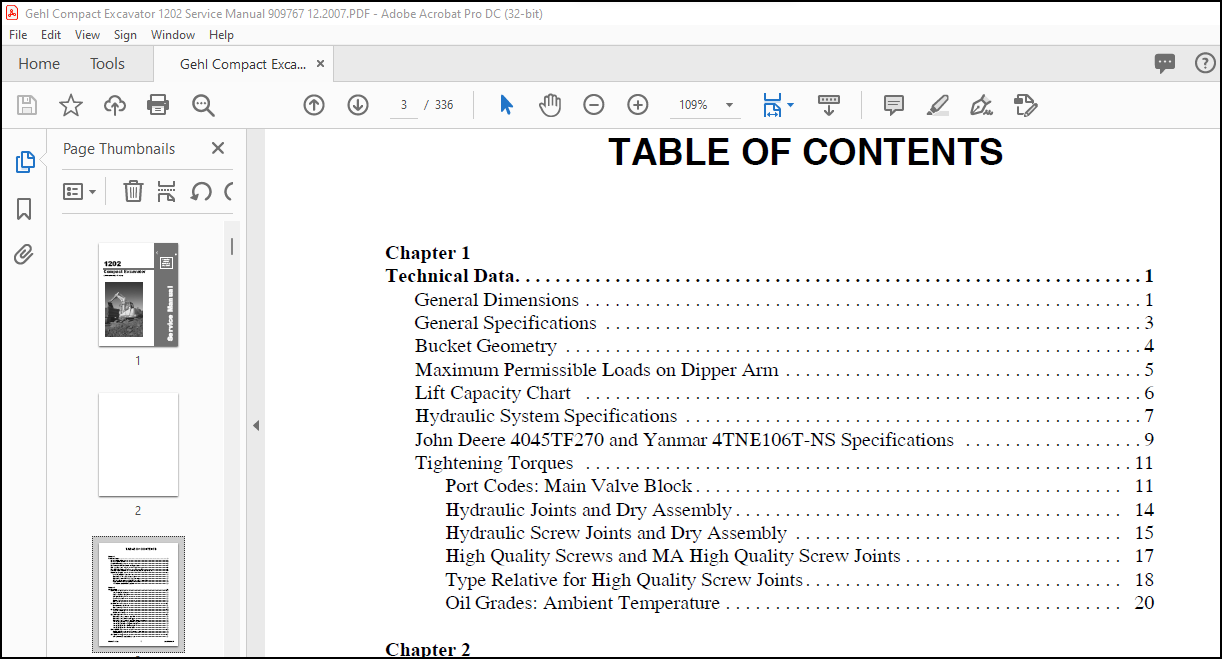This screenshot has height=659, width=1222.
Task: Open the Help menu
Action: point(221,35)
